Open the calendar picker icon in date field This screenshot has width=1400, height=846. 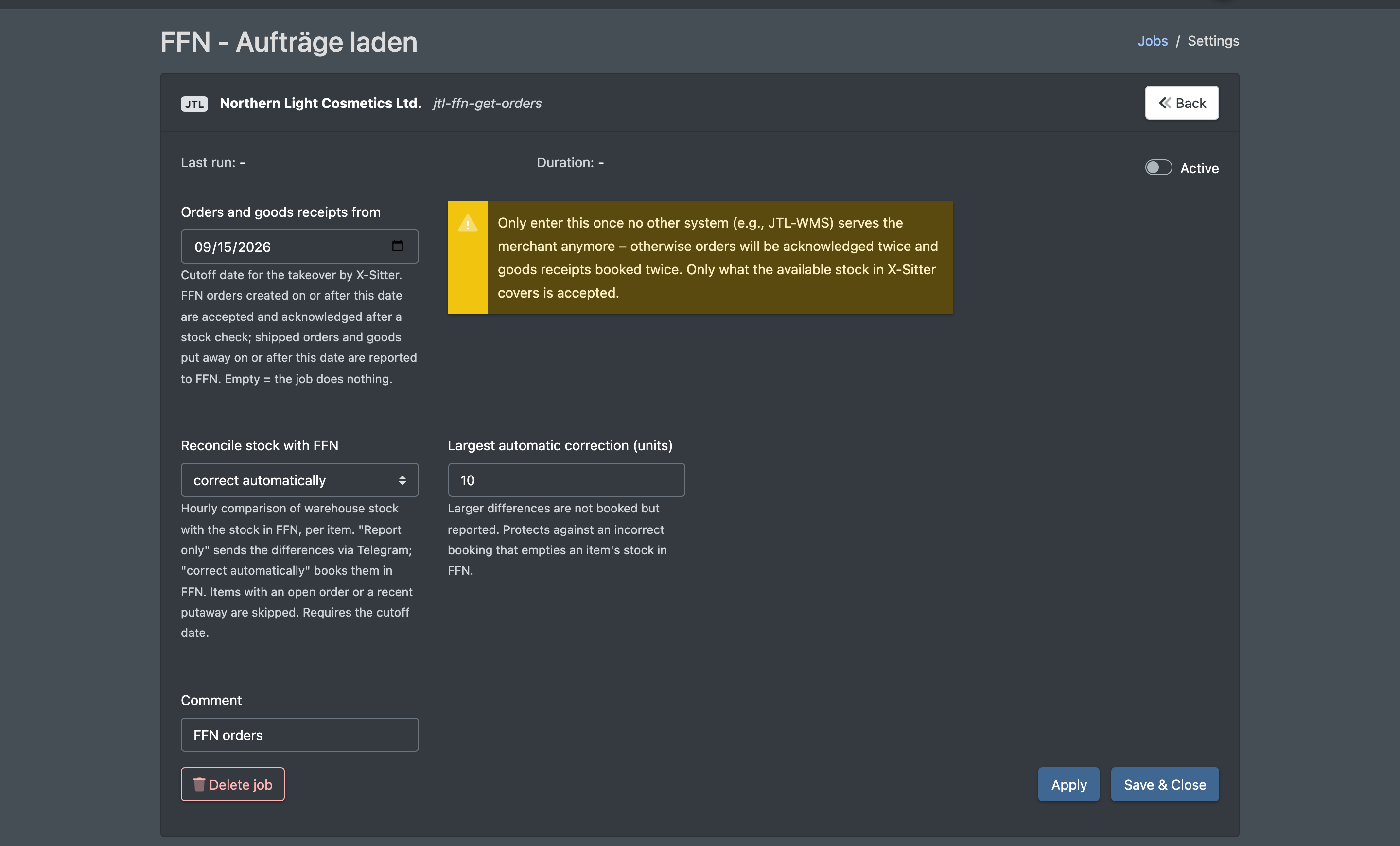coord(398,246)
